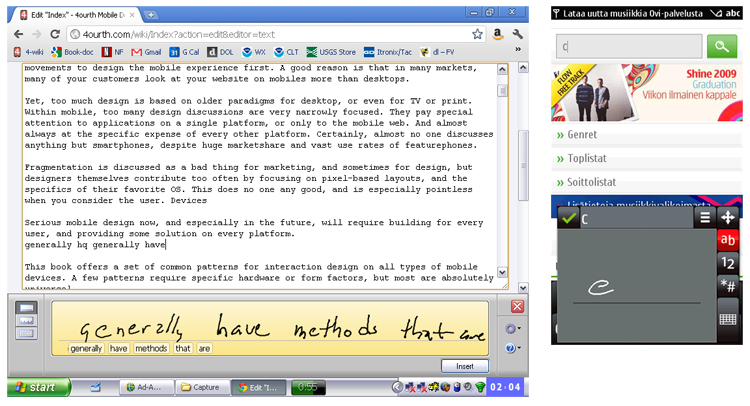Select the Character Pad mode icon
750x406 pixels.
[26, 320]
